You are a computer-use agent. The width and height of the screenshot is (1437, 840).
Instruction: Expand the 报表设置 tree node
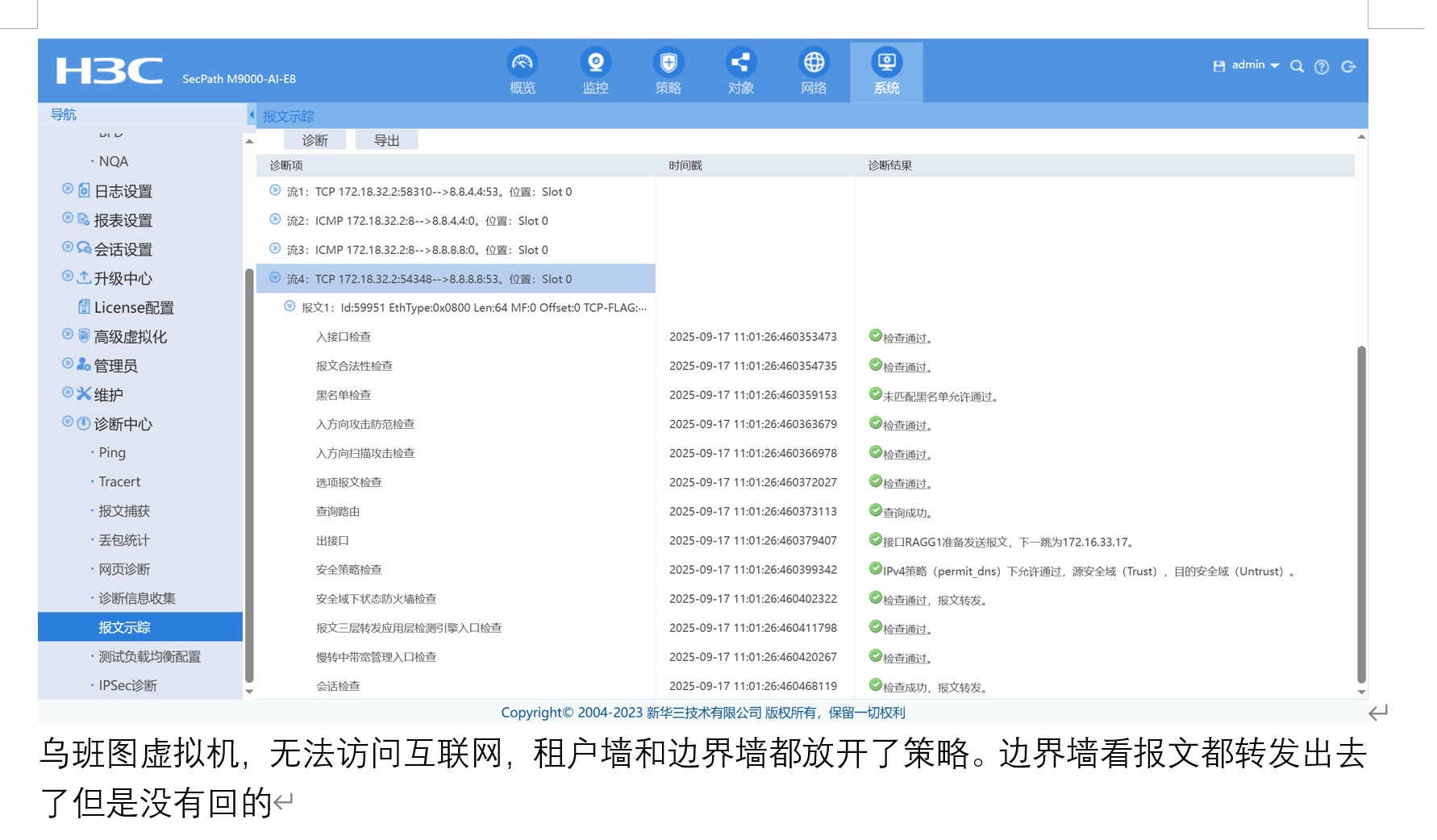click(x=68, y=218)
